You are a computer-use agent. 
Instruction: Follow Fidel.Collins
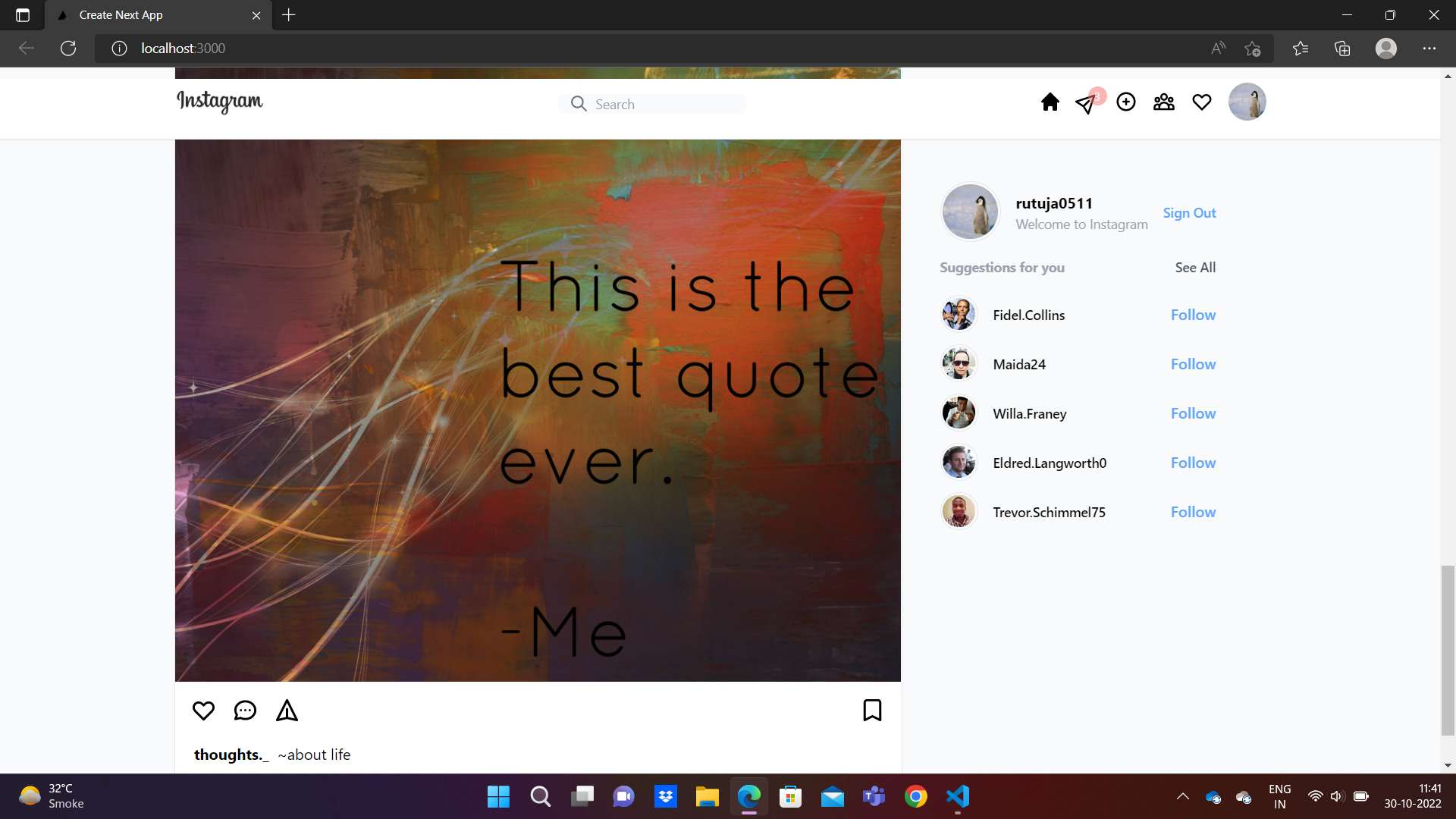[1193, 314]
